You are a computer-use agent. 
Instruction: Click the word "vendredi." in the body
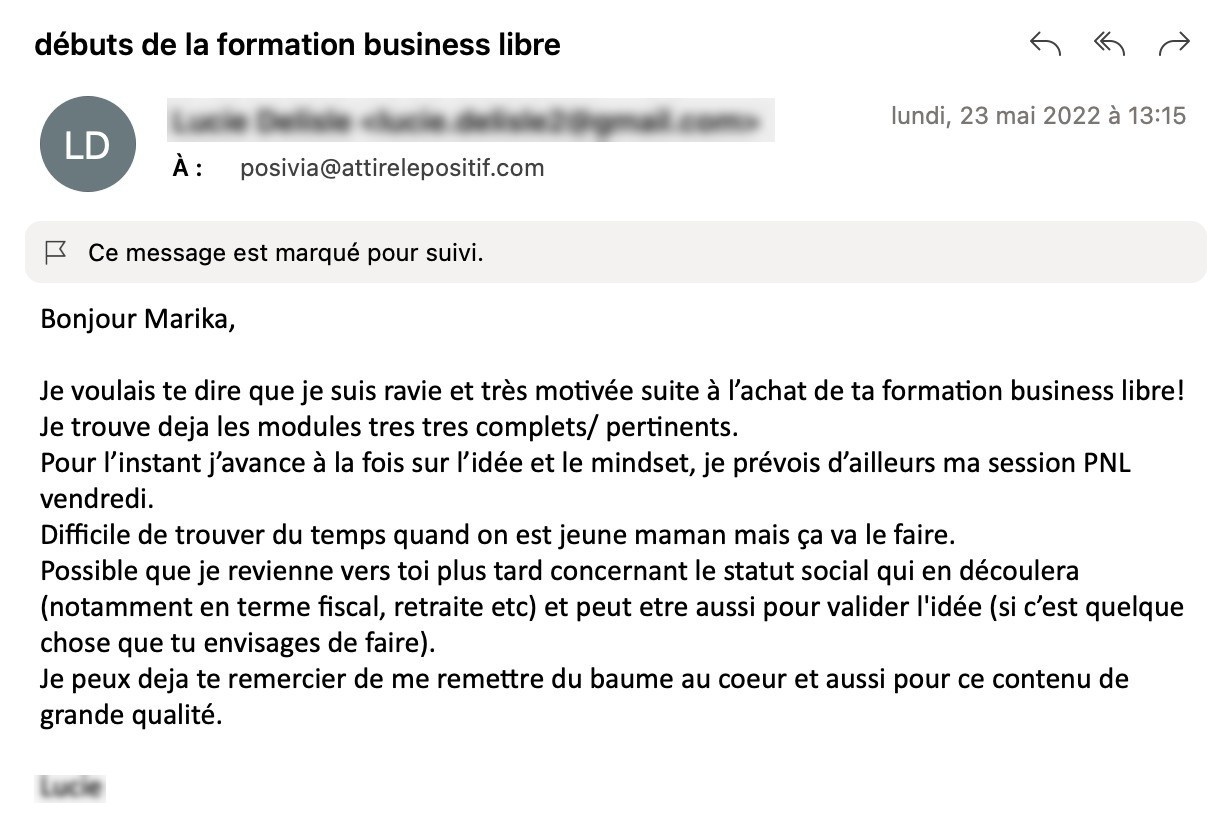[98, 498]
